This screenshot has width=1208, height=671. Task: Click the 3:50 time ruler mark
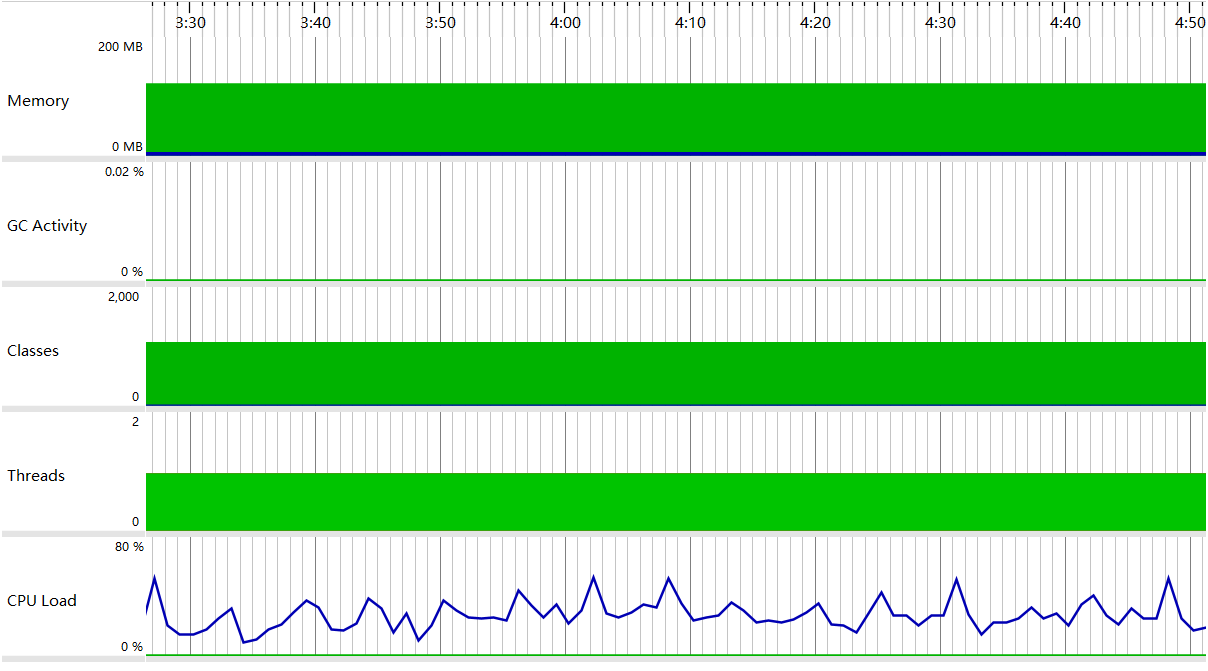[x=440, y=22]
